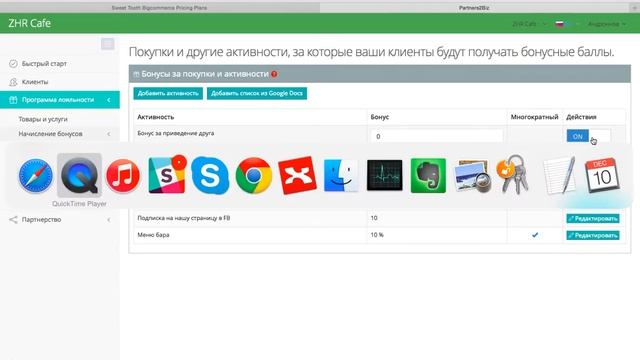Click the Партнерство share icon

tap(13, 220)
